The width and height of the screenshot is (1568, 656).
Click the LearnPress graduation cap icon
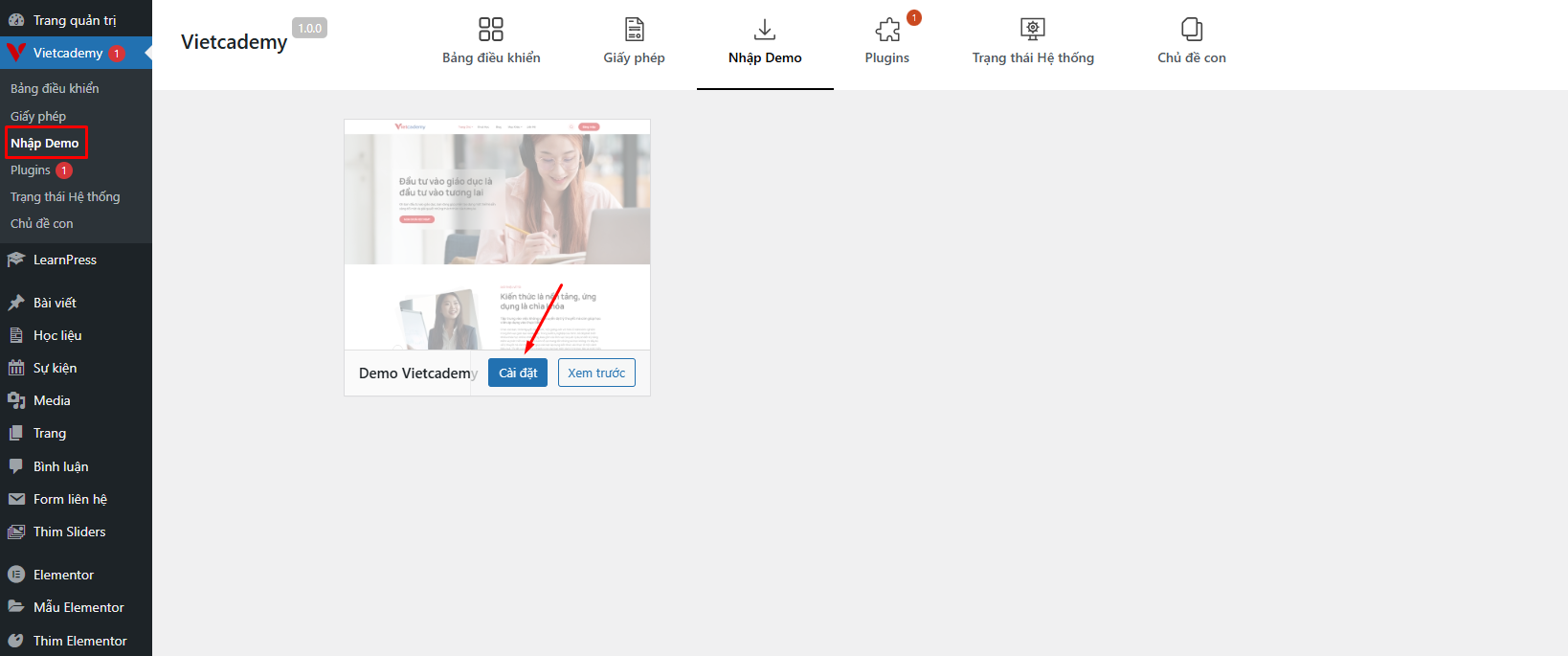pos(16,260)
